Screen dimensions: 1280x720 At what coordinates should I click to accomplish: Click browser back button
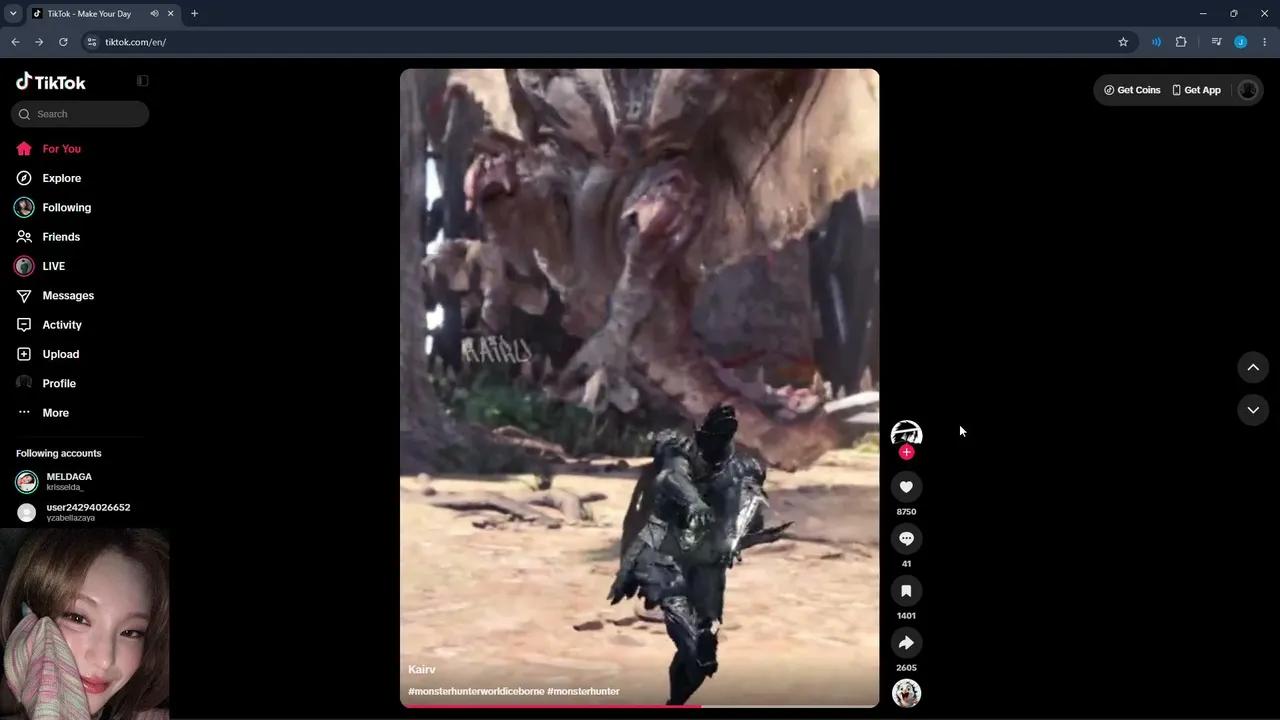coord(15,42)
